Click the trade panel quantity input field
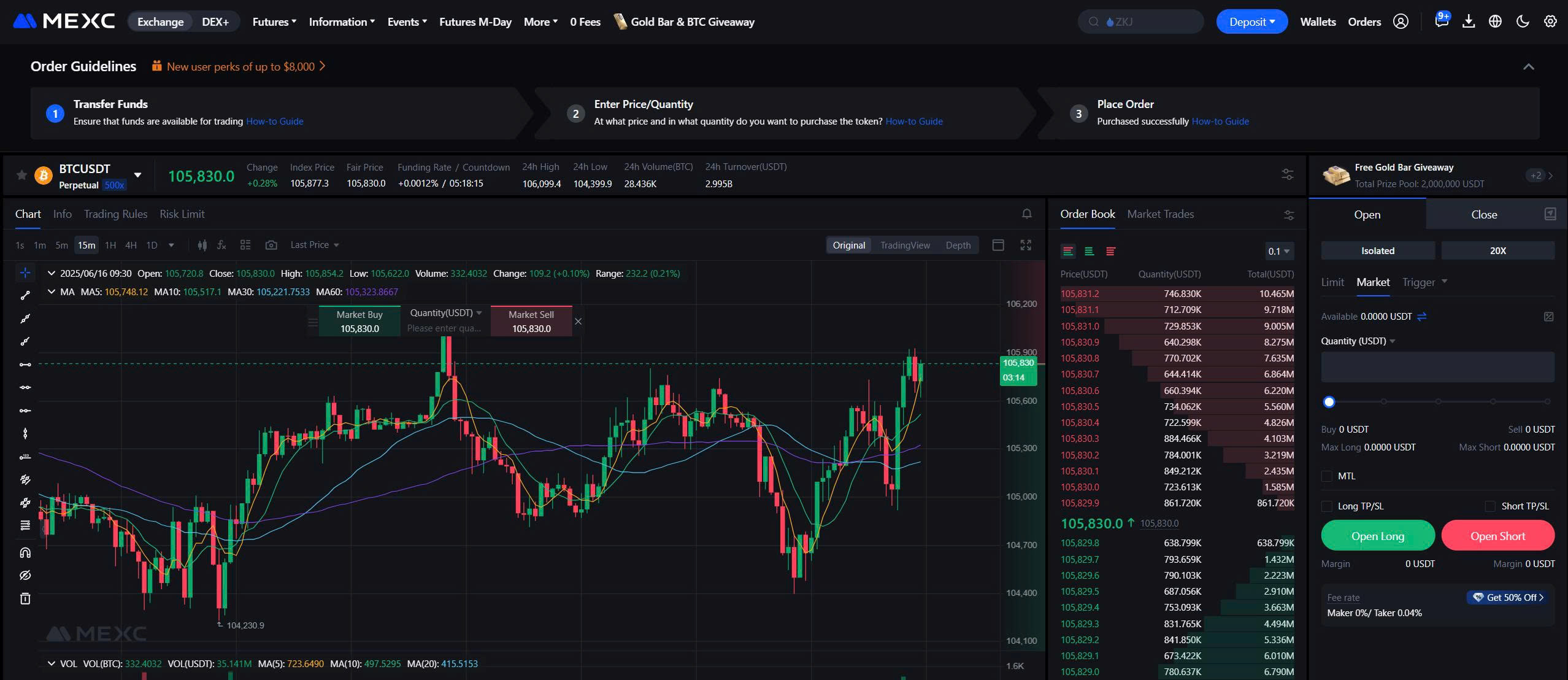1568x680 pixels. click(x=1437, y=367)
